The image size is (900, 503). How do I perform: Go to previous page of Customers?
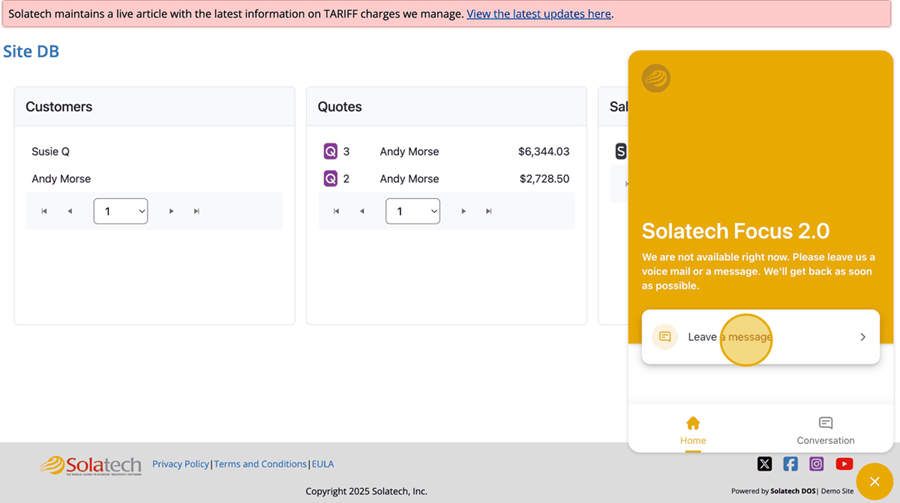70,211
